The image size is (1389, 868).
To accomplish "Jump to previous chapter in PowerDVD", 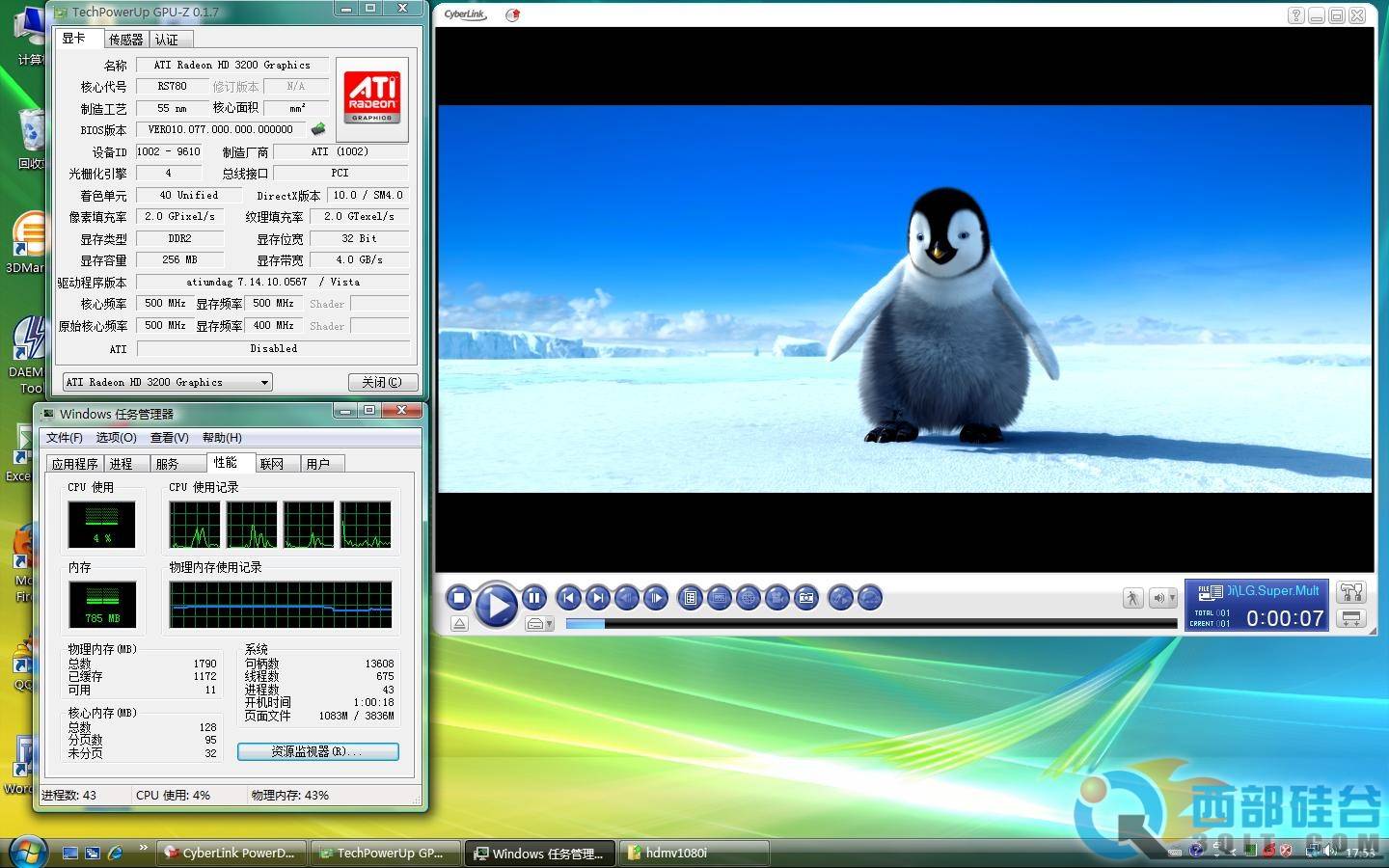I will [x=569, y=598].
